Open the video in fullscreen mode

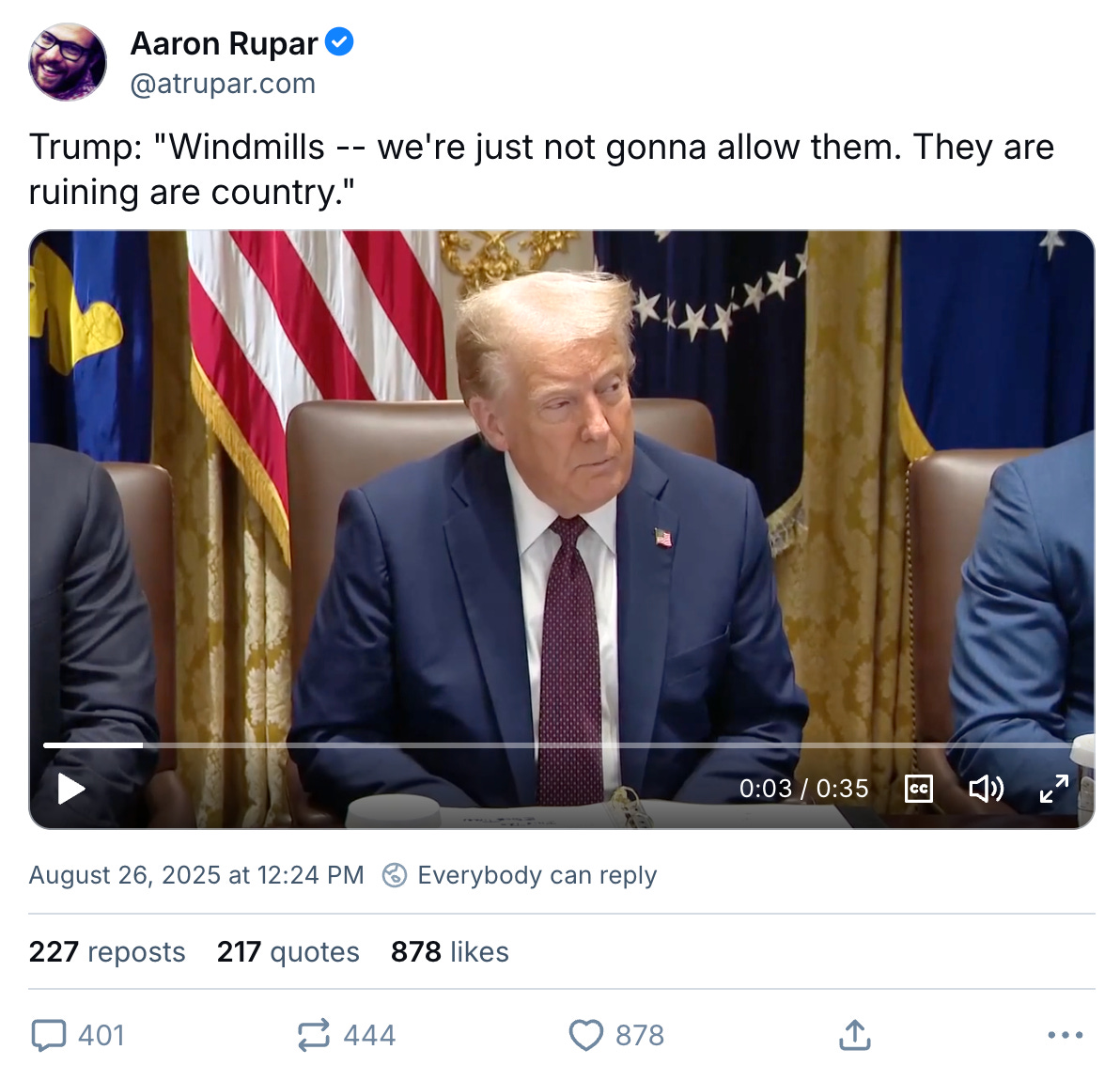1054,789
